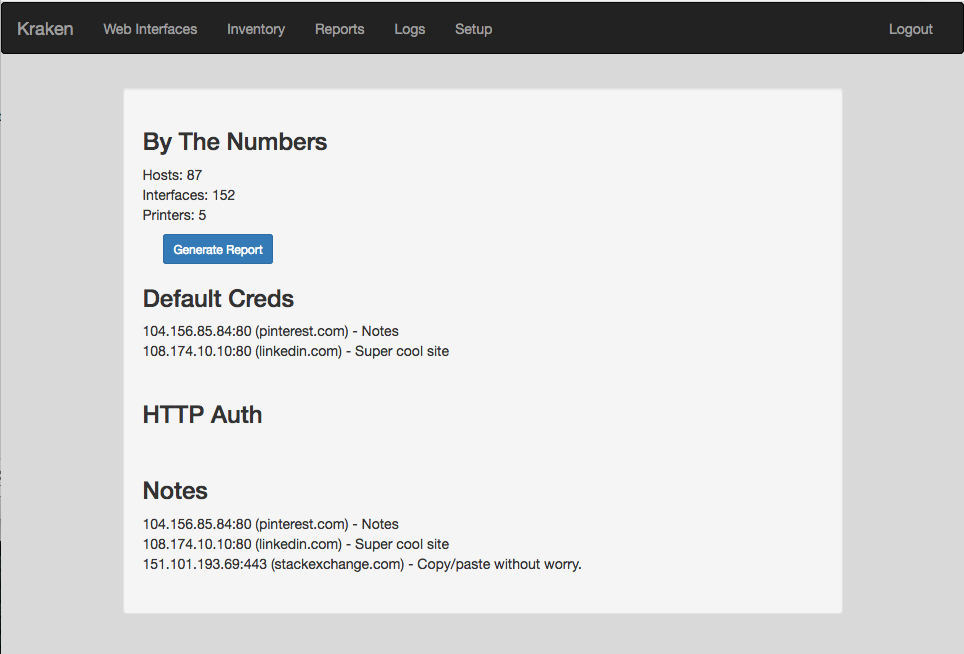Select Logs in the navigation bar

[410, 29]
